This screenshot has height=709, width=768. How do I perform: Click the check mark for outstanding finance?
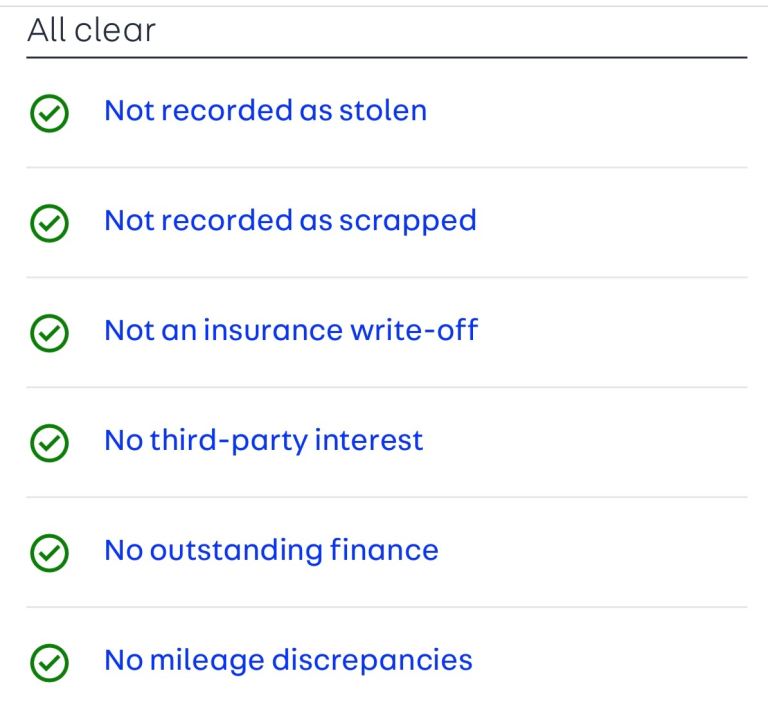point(50,552)
